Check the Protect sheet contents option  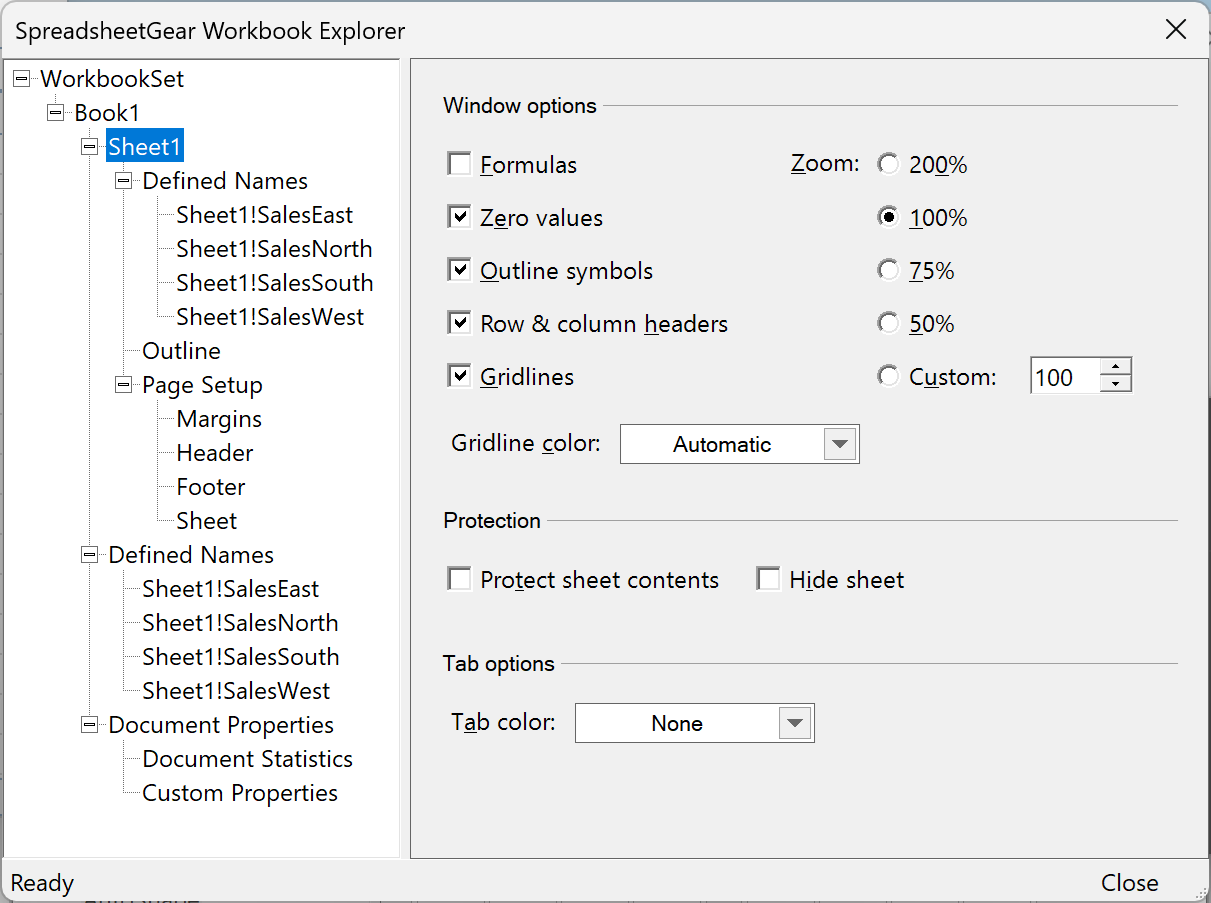coord(459,579)
